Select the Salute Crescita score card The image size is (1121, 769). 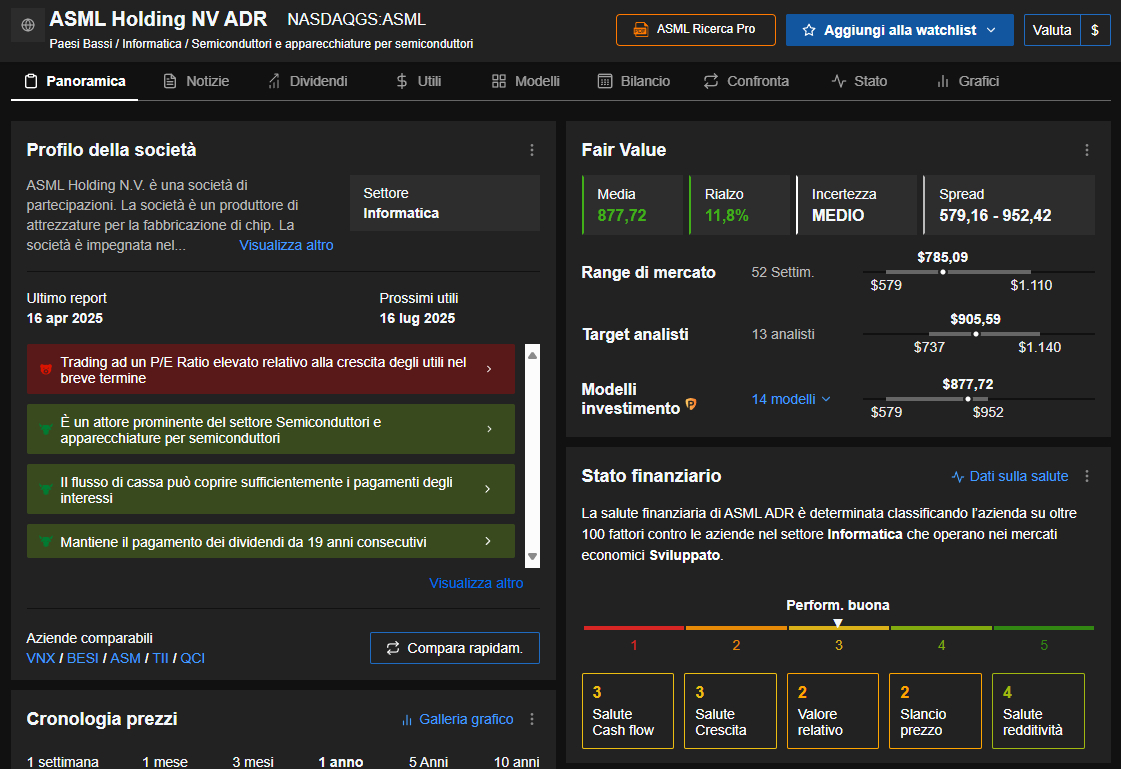730,711
